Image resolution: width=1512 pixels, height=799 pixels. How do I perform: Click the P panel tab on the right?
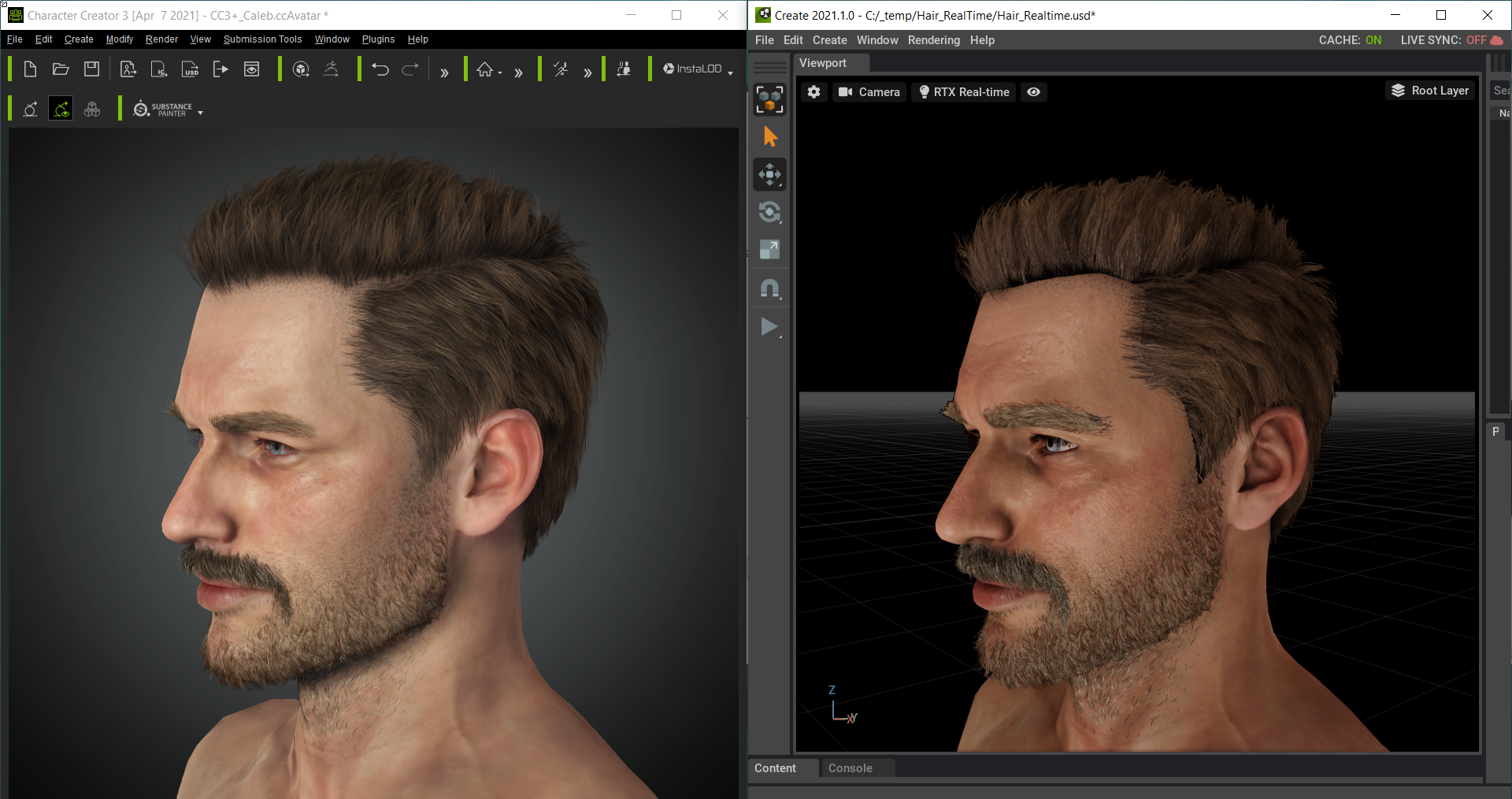pos(1495,432)
